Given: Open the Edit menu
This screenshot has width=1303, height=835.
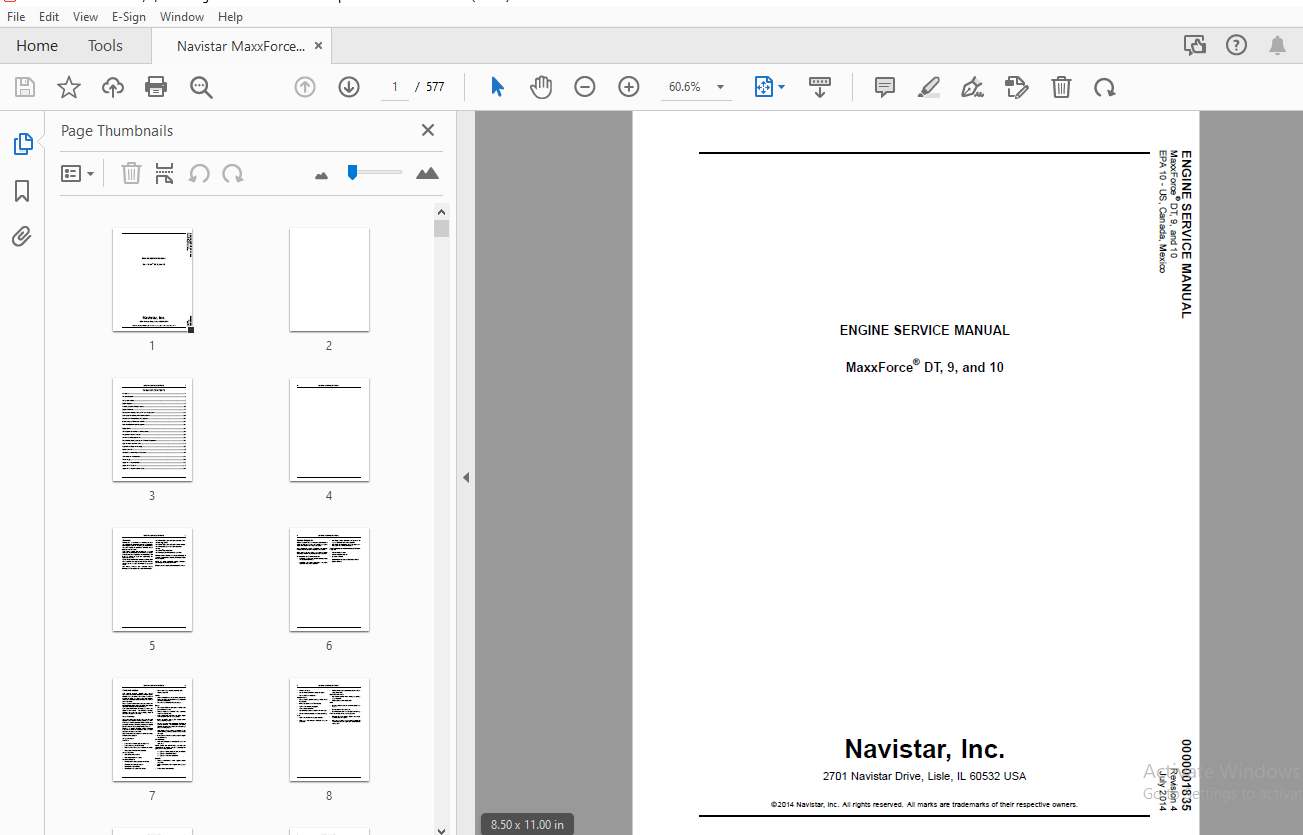Looking at the screenshot, I should coord(49,17).
